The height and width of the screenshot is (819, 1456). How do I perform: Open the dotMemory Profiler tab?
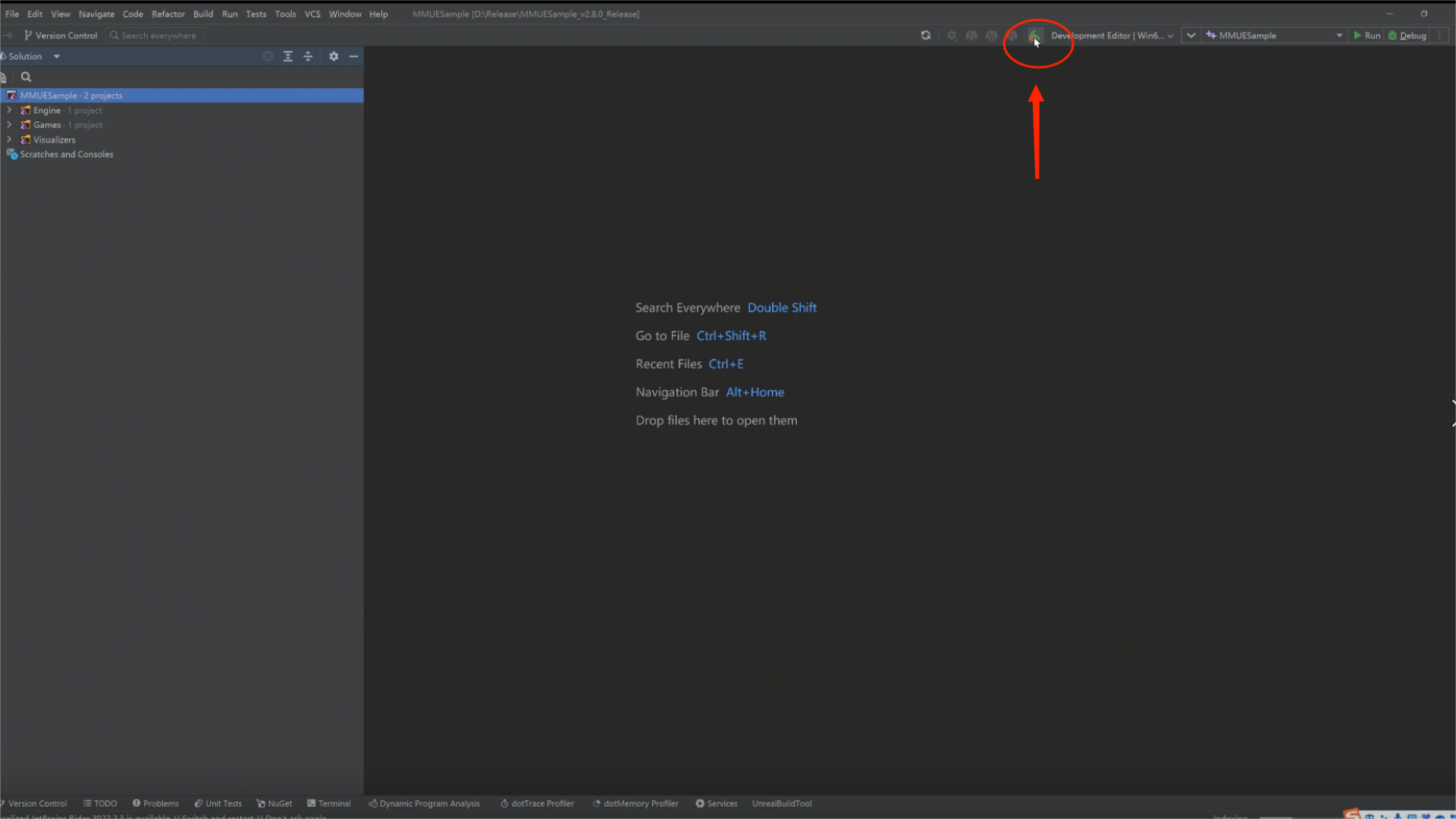pos(635,803)
